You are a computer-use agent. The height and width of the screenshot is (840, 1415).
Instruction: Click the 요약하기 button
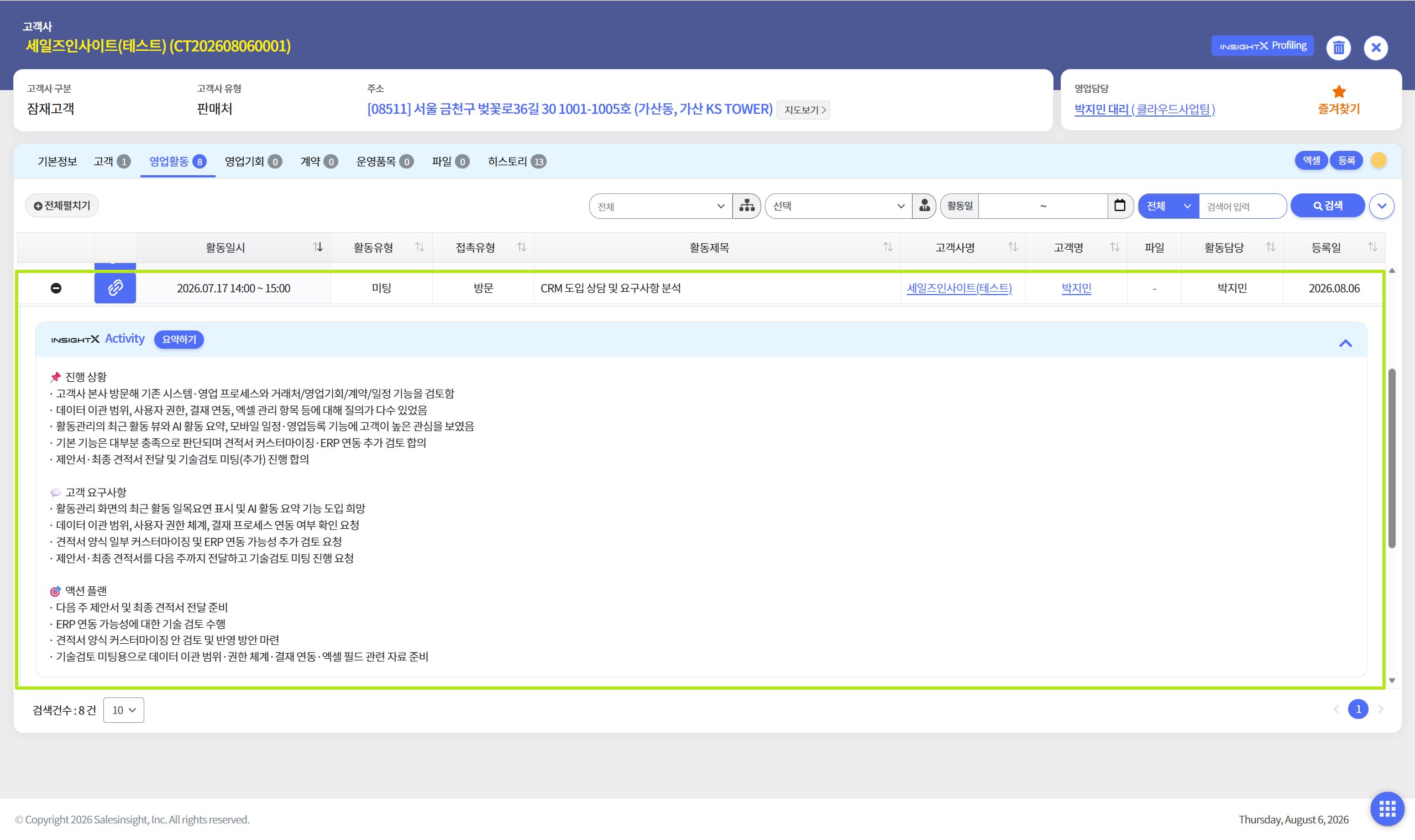pos(179,340)
